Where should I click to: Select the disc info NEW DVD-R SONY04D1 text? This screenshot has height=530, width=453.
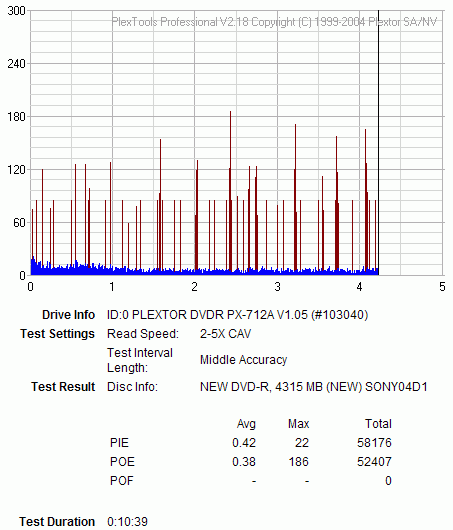pyautogui.click(x=314, y=387)
